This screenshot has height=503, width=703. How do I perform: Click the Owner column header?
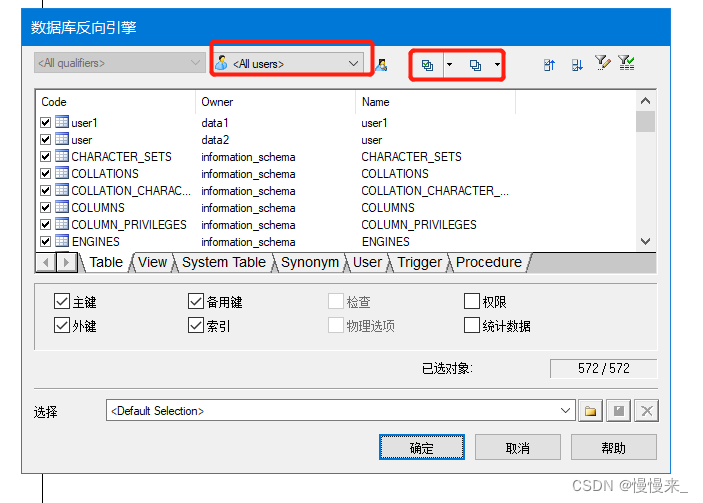pos(275,102)
